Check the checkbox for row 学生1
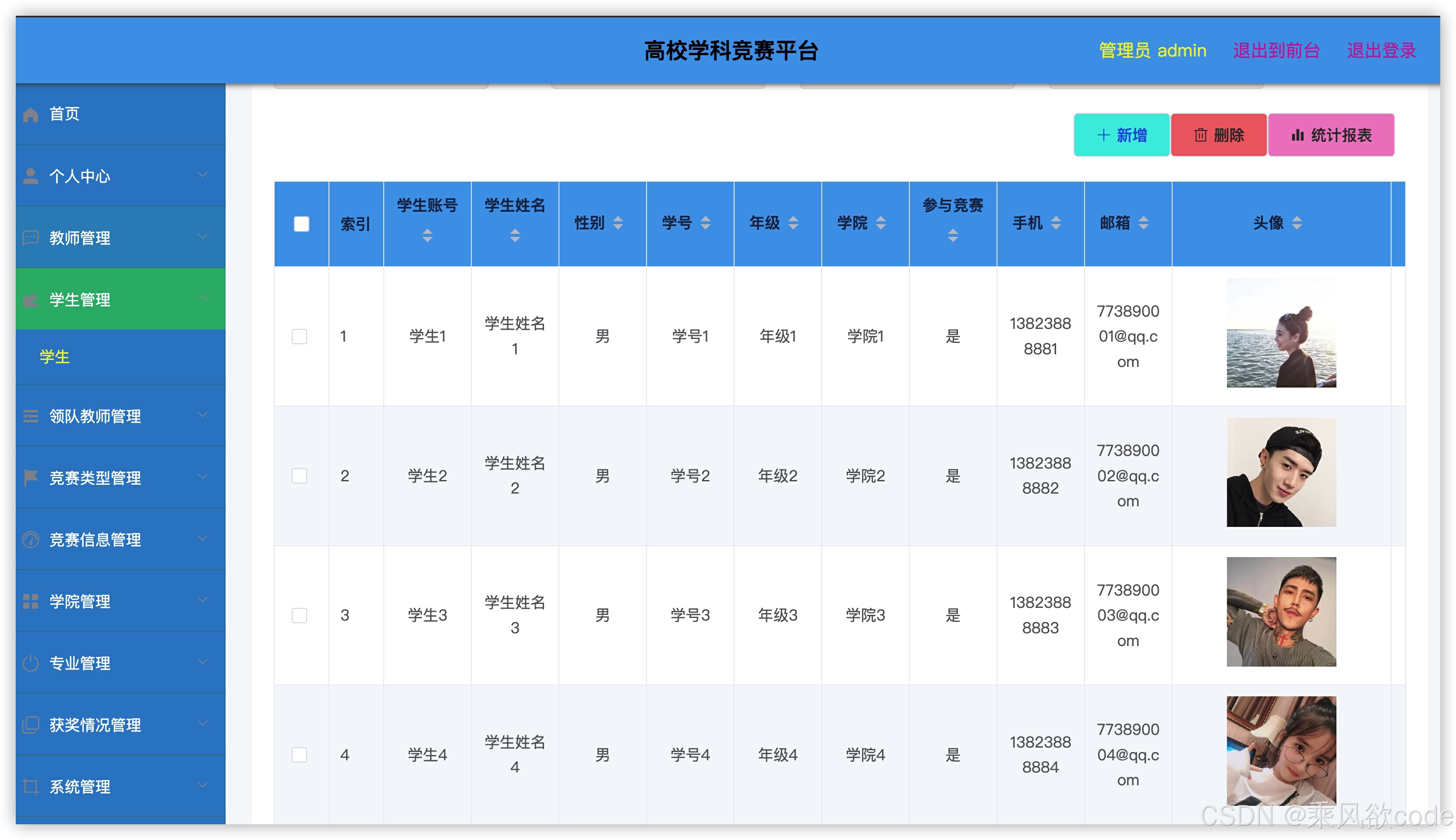 tap(300, 336)
